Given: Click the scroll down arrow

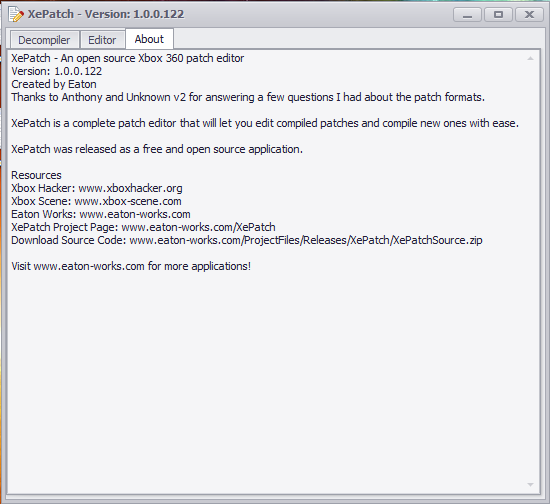Looking at the screenshot, I should click(x=530, y=484).
